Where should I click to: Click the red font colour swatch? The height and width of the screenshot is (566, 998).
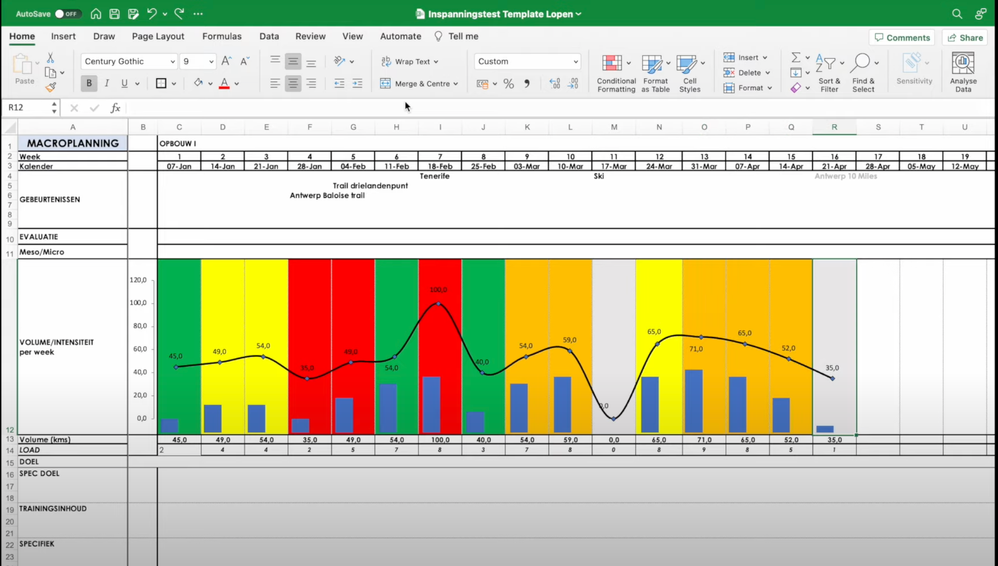(x=224, y=84)
